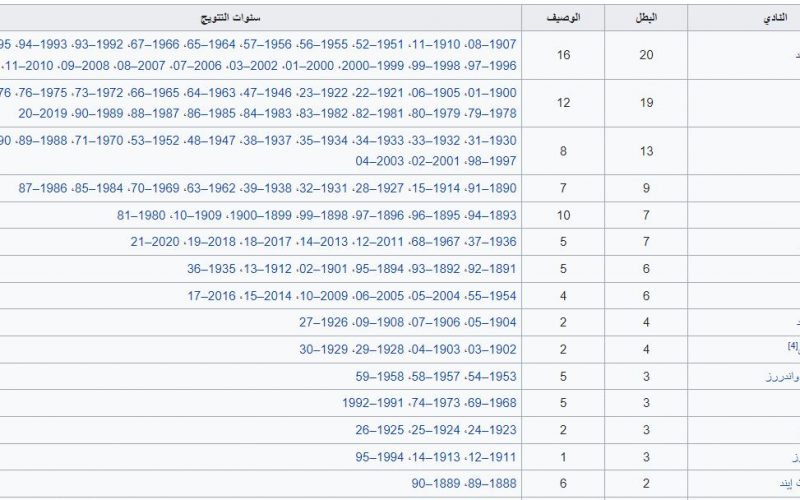Click the 1994–95 season link
Image resolution: width=800 pixels, height=500 pixels.
380,457
